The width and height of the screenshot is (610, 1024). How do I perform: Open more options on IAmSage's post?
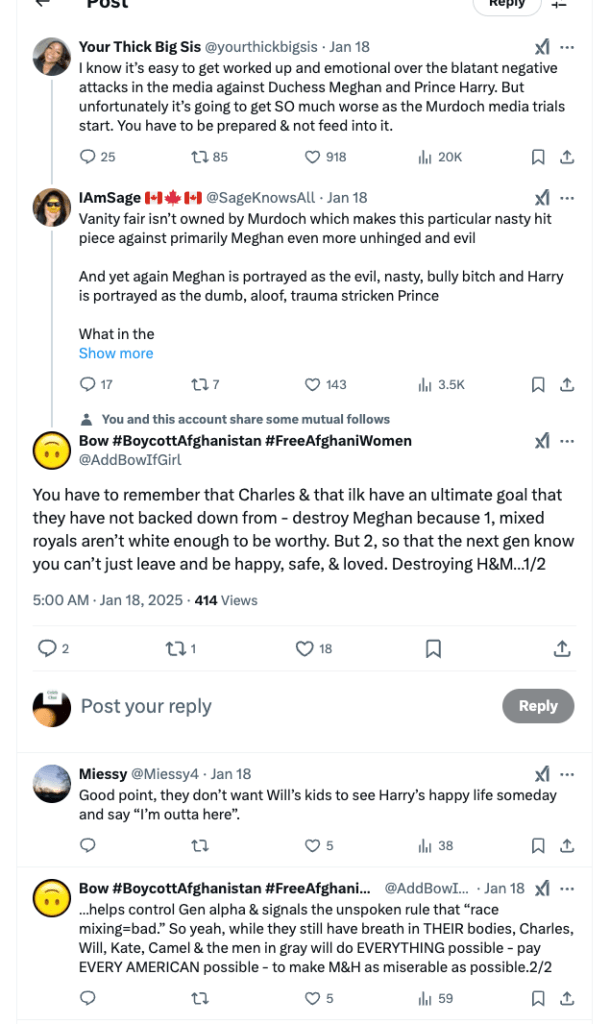[x=567, y=197]
